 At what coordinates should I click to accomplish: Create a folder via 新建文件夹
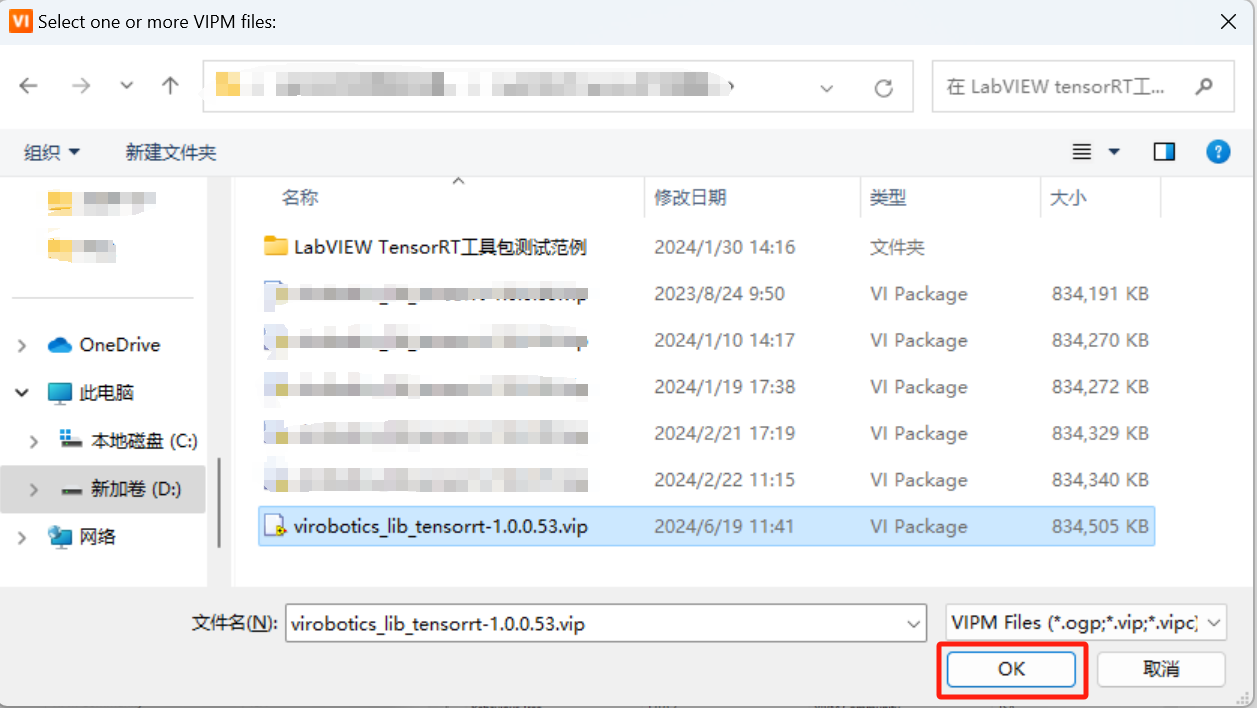pyautogui.click(x=171, y=153)
